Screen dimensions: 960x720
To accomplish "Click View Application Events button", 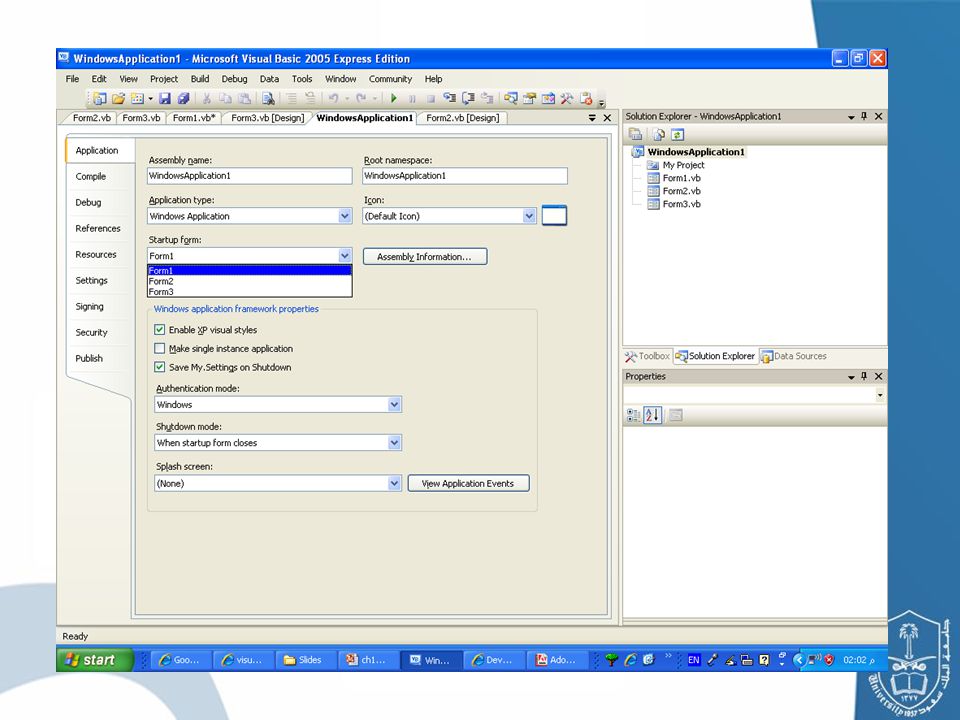I will click(x=468, y=484).
